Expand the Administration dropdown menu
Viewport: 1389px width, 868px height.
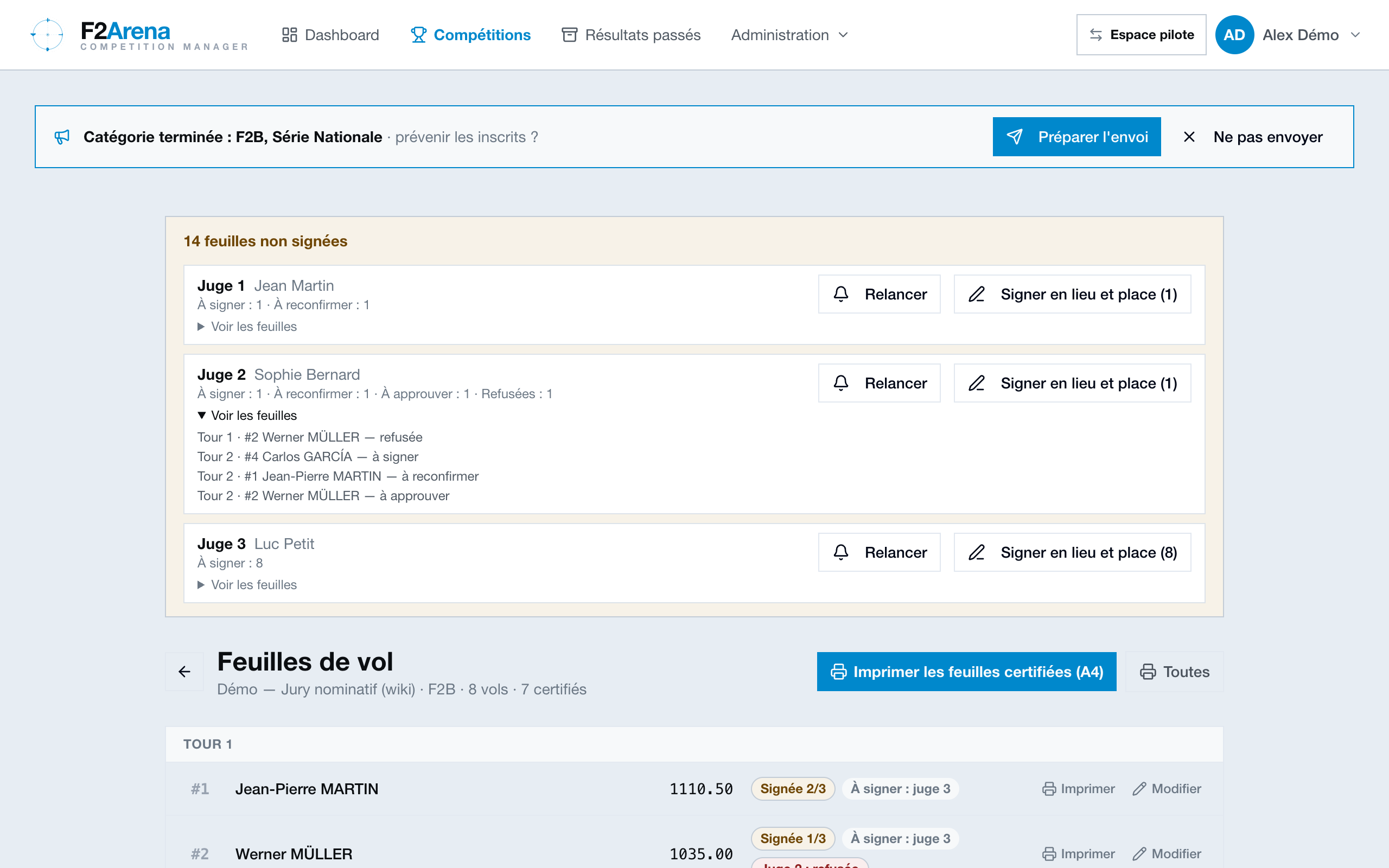(x=789, y=35)
